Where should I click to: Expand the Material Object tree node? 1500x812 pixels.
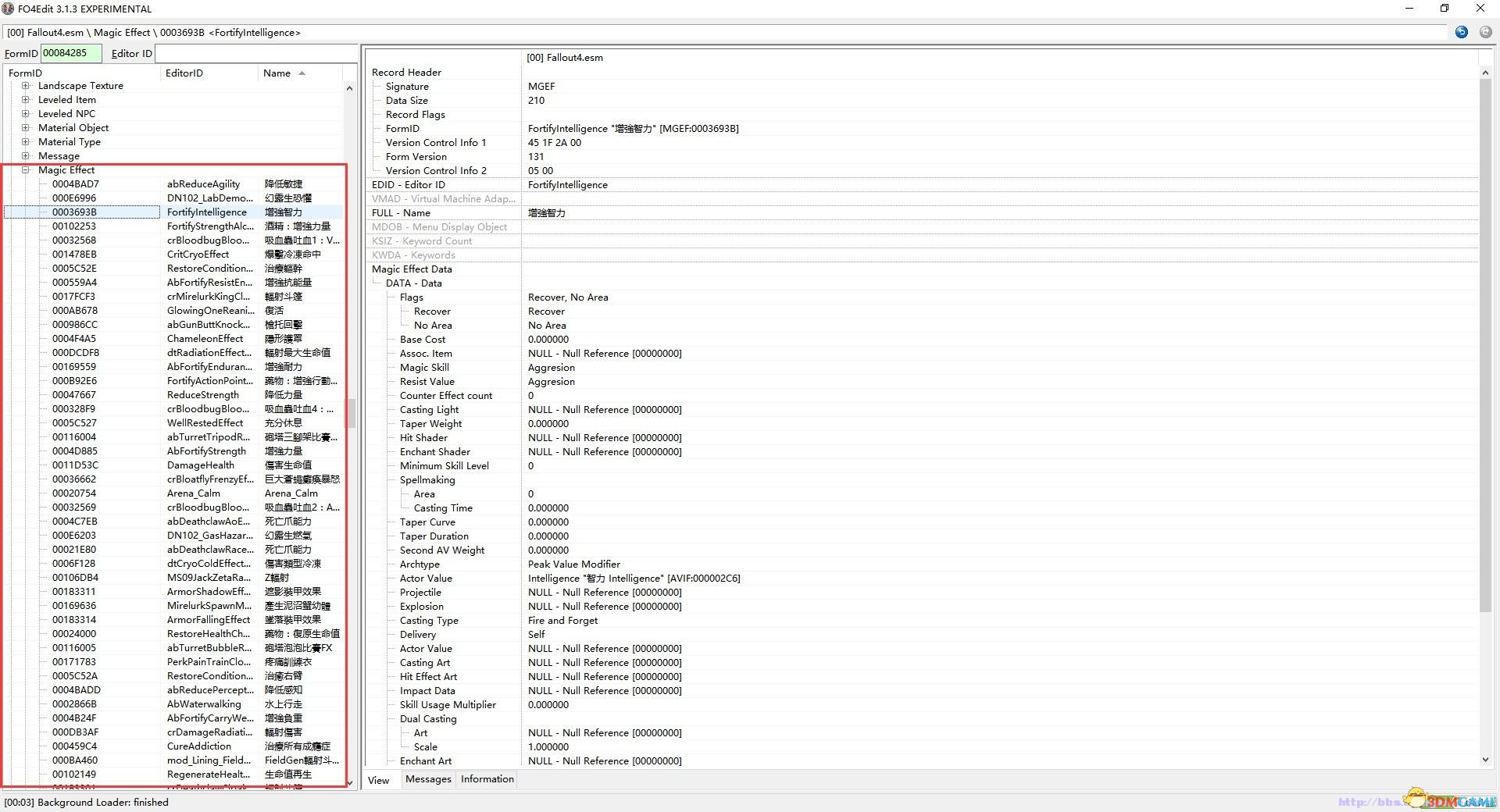(x=26, y=128)
